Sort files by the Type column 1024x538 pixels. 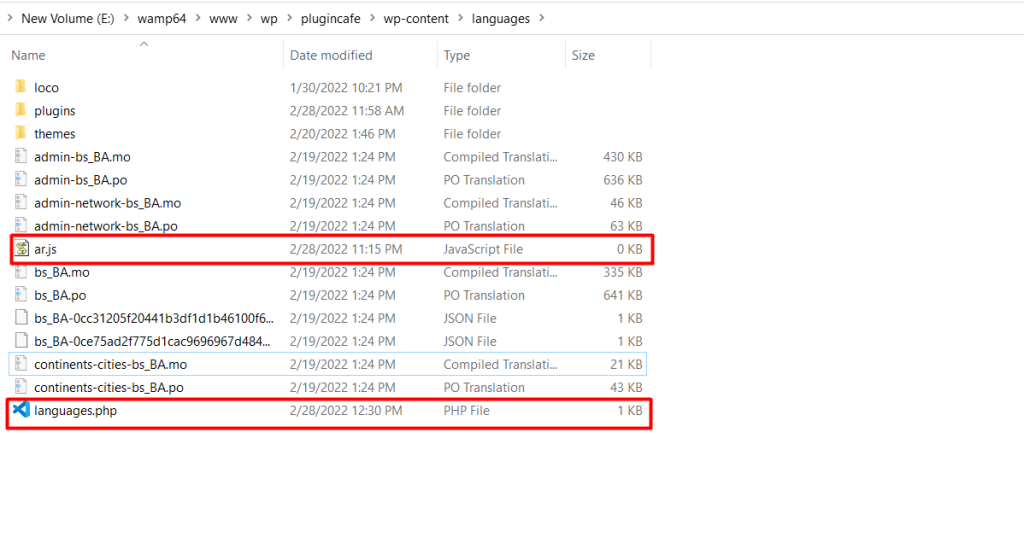coord(456,55)
